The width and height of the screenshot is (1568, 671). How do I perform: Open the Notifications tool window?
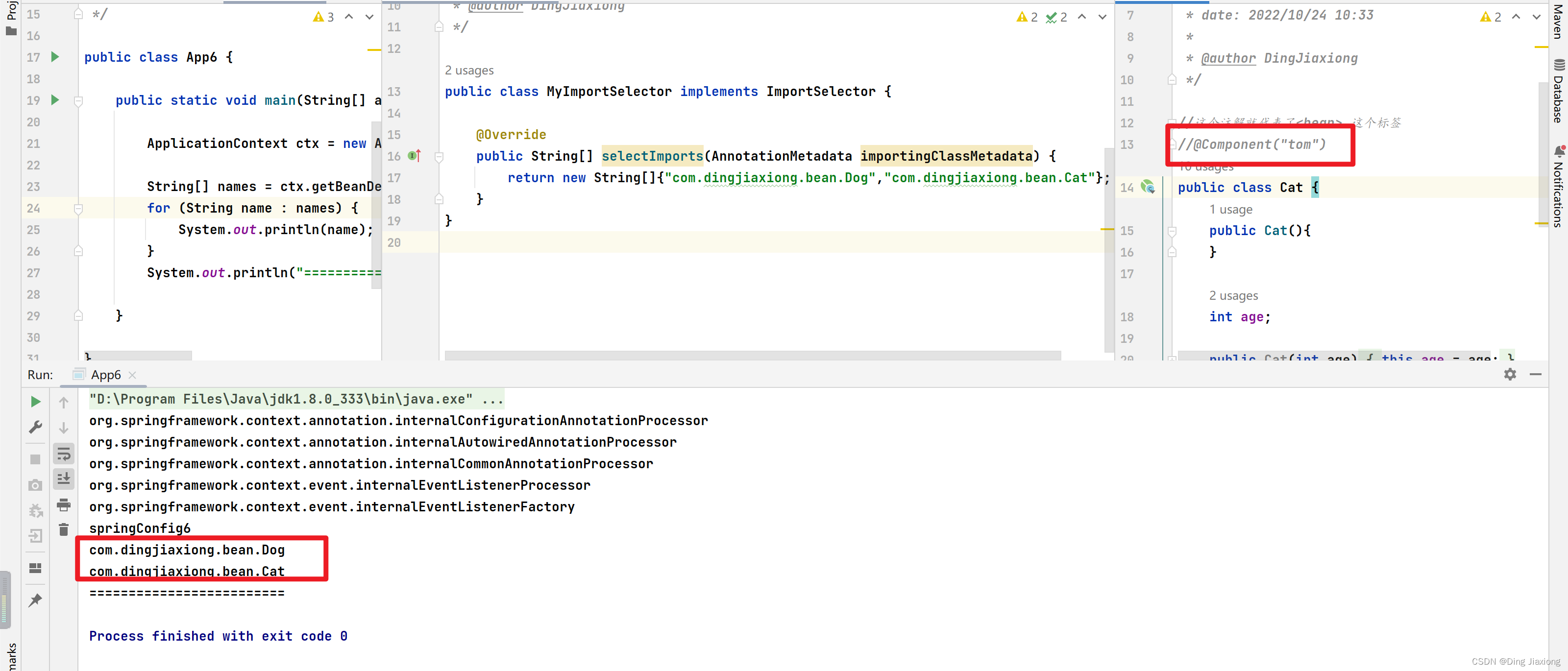coord(1558,186)
